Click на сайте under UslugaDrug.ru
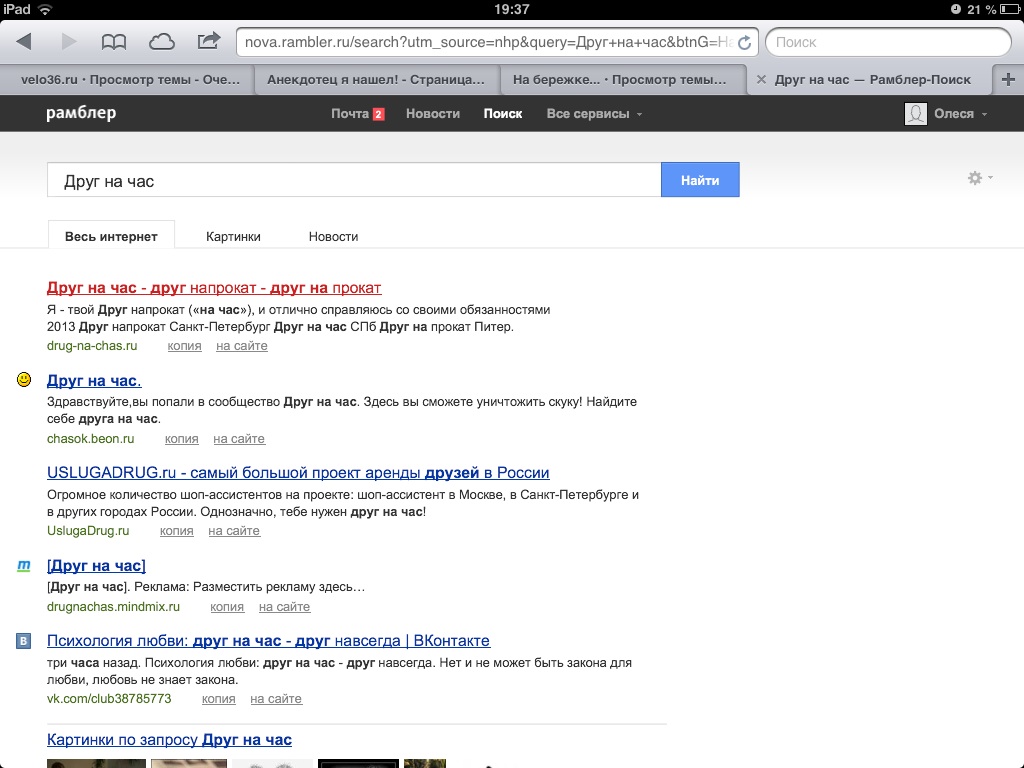 (x=234, y=531)
